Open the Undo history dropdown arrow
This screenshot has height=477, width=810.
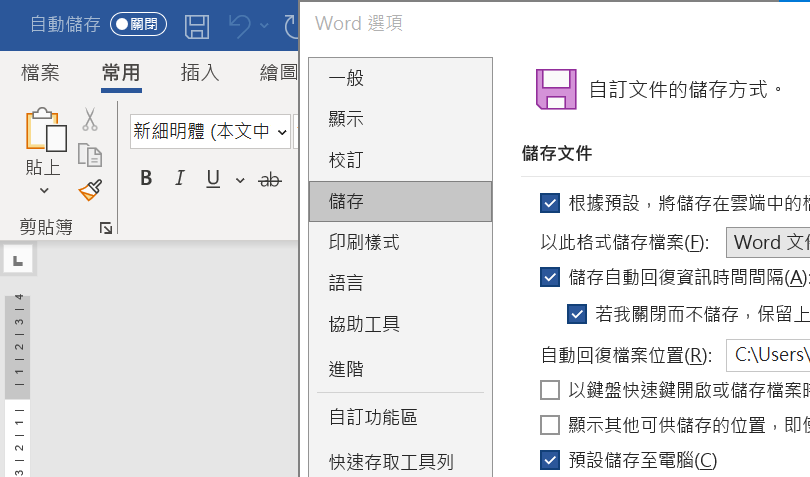point(264,25)
